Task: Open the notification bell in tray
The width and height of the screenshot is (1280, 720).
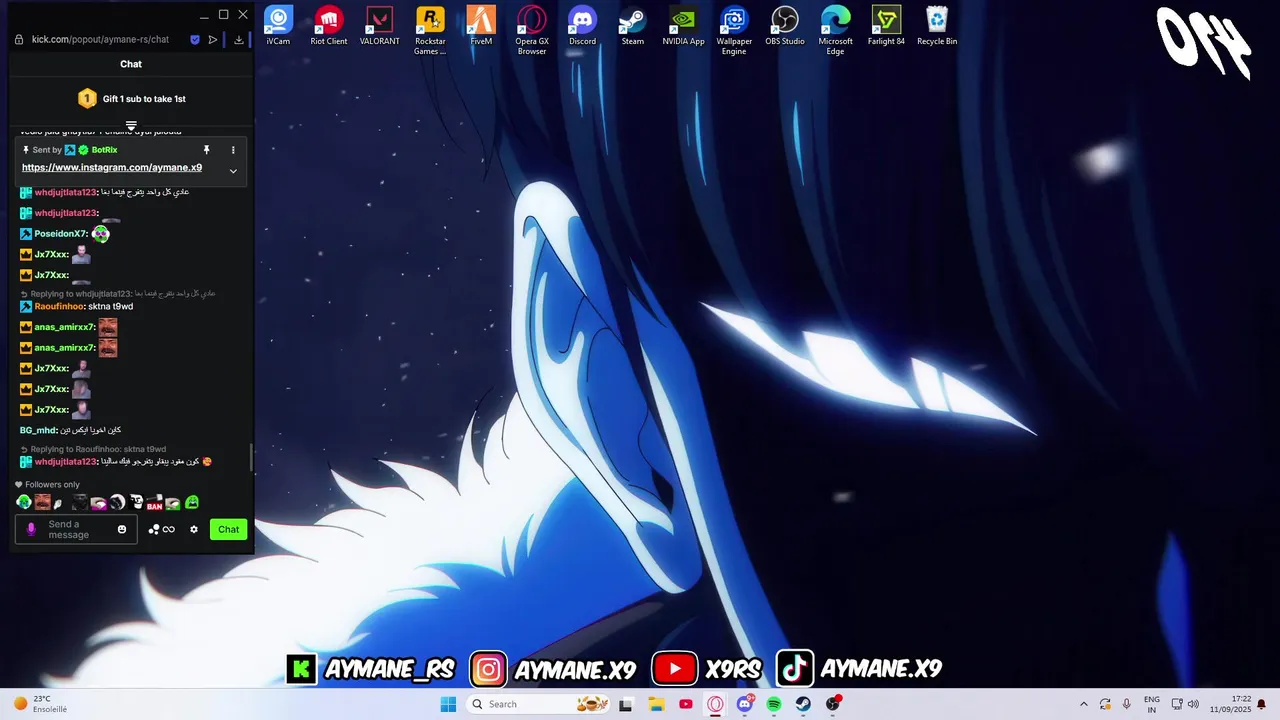Action: [1262, 704]
